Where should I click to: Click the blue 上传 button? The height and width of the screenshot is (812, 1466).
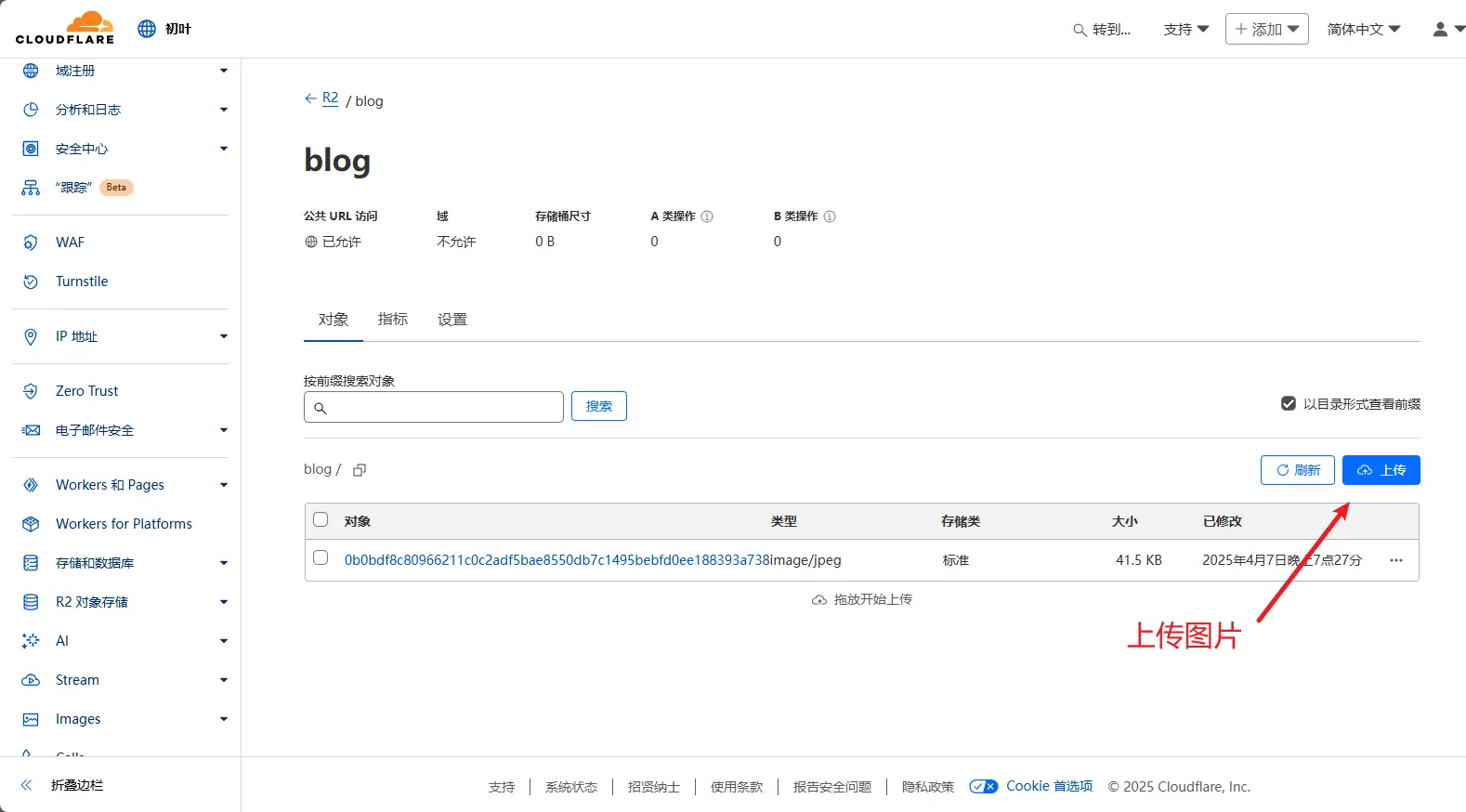(1381, 470)
